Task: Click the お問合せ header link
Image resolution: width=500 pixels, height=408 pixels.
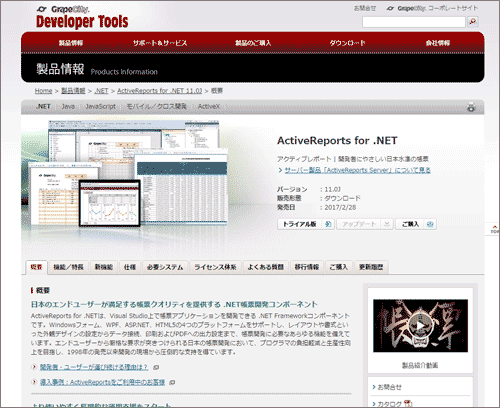Action: coord(365,8)
